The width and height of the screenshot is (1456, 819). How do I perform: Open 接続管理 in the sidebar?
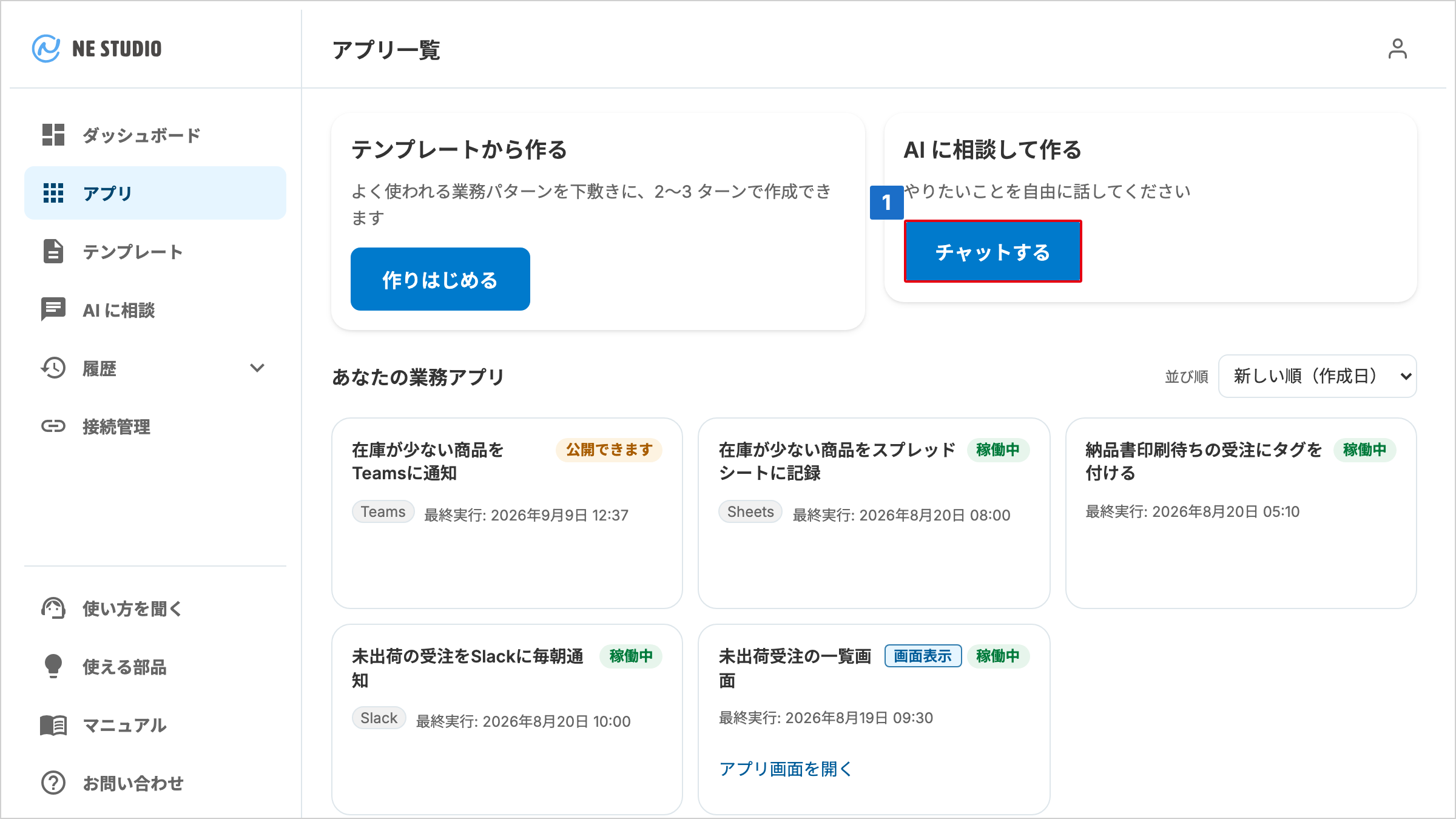pyautogui.click(x=155, y=426)
